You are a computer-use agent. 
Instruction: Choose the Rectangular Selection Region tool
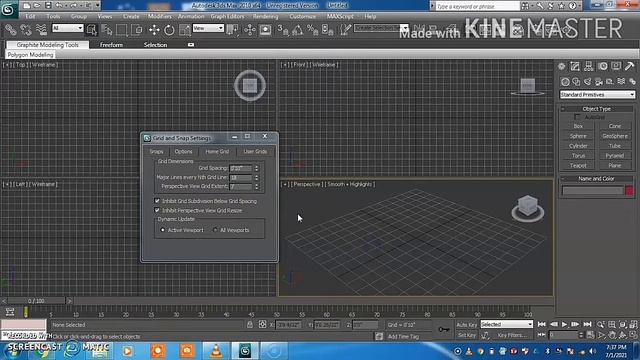coord(122,29)
